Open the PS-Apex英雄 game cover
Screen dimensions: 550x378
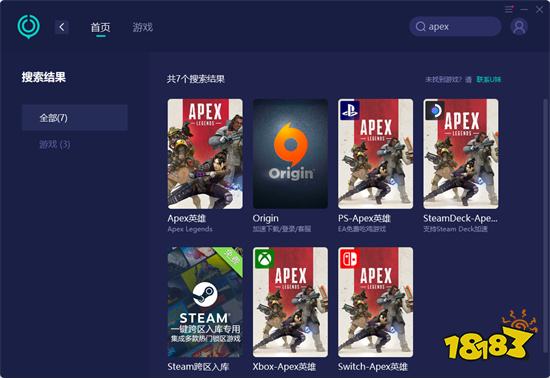[x=375, y=154]
